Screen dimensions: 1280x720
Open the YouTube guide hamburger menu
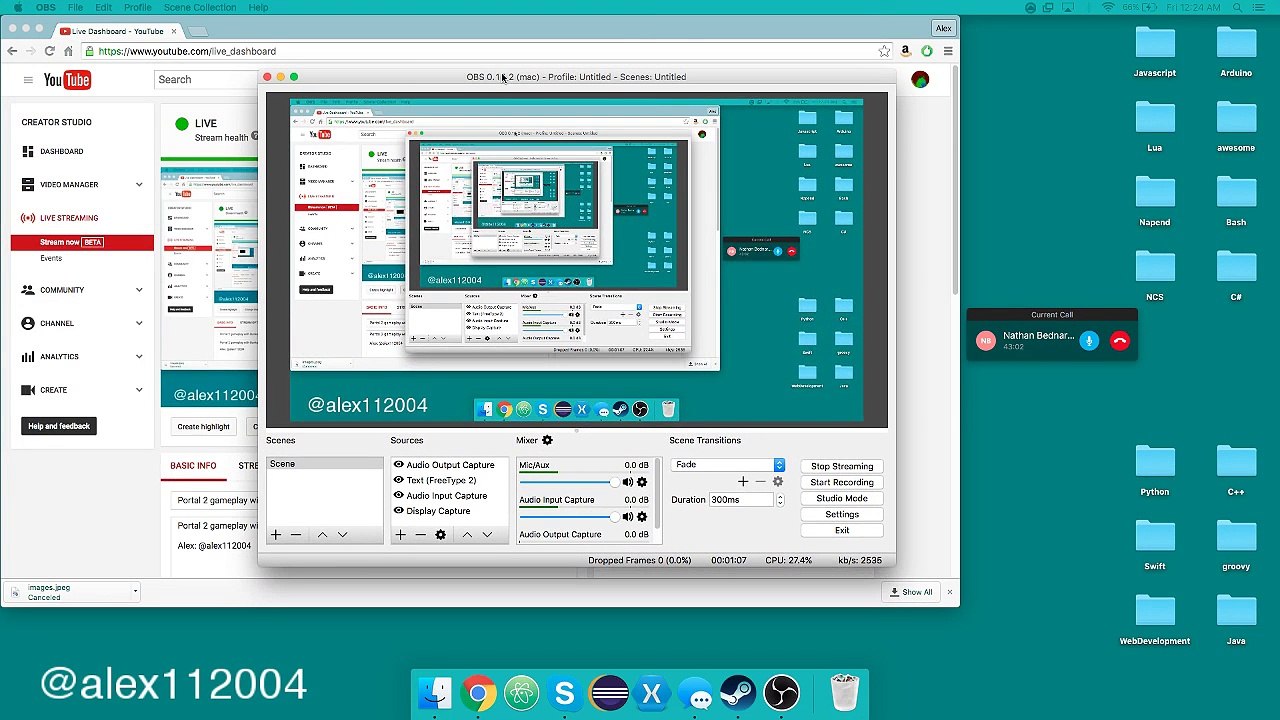click(x=28, y=80)
